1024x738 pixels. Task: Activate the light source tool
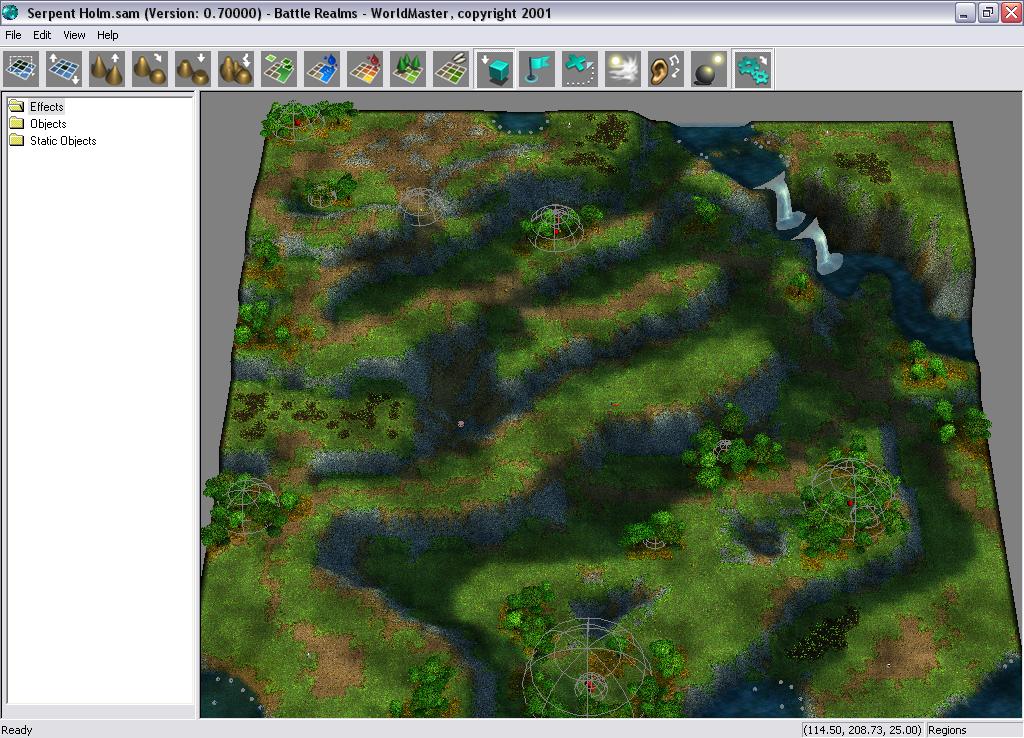(708, 68)
